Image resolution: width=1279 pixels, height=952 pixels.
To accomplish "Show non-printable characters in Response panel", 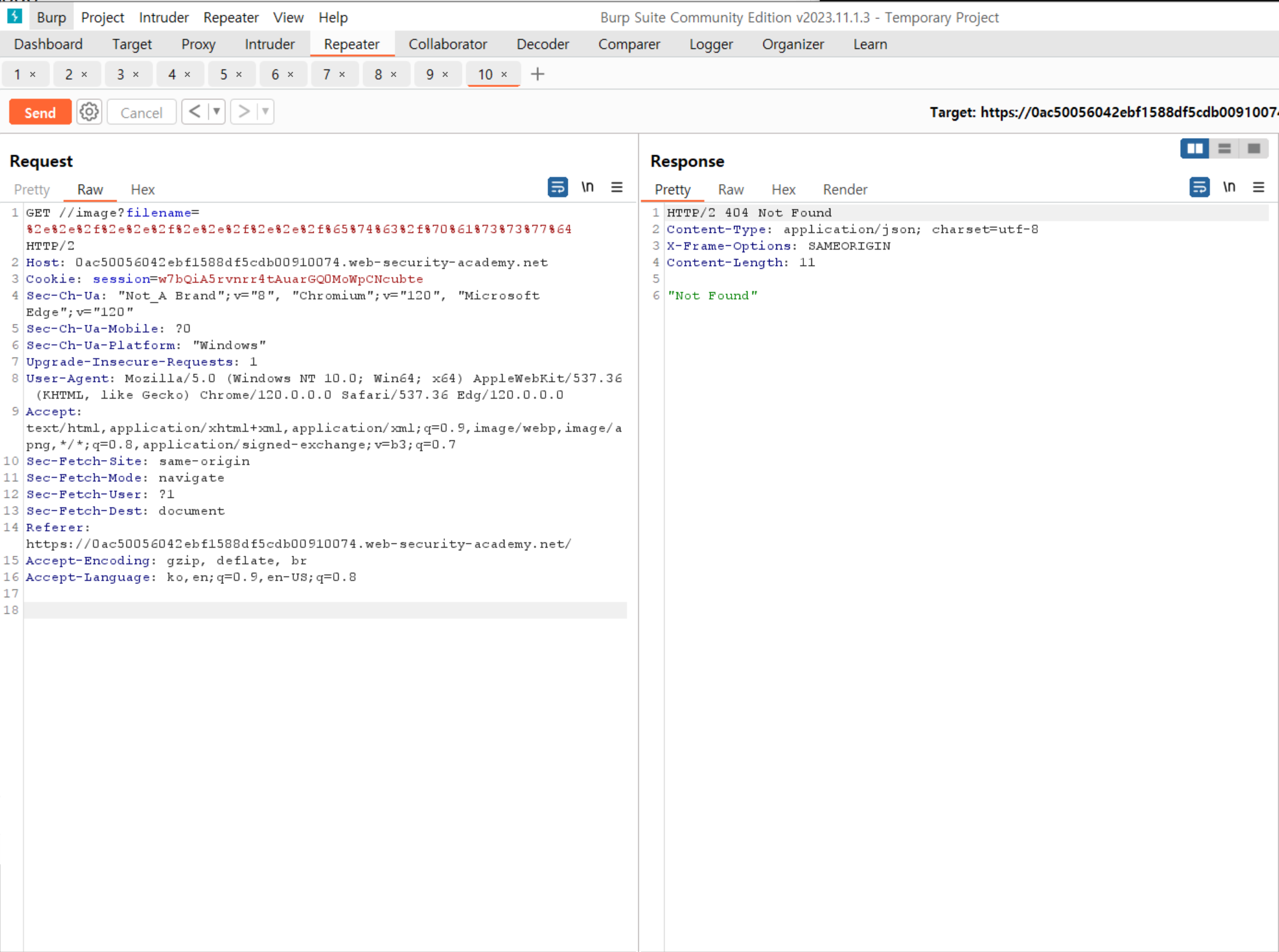I will 1229,188.
